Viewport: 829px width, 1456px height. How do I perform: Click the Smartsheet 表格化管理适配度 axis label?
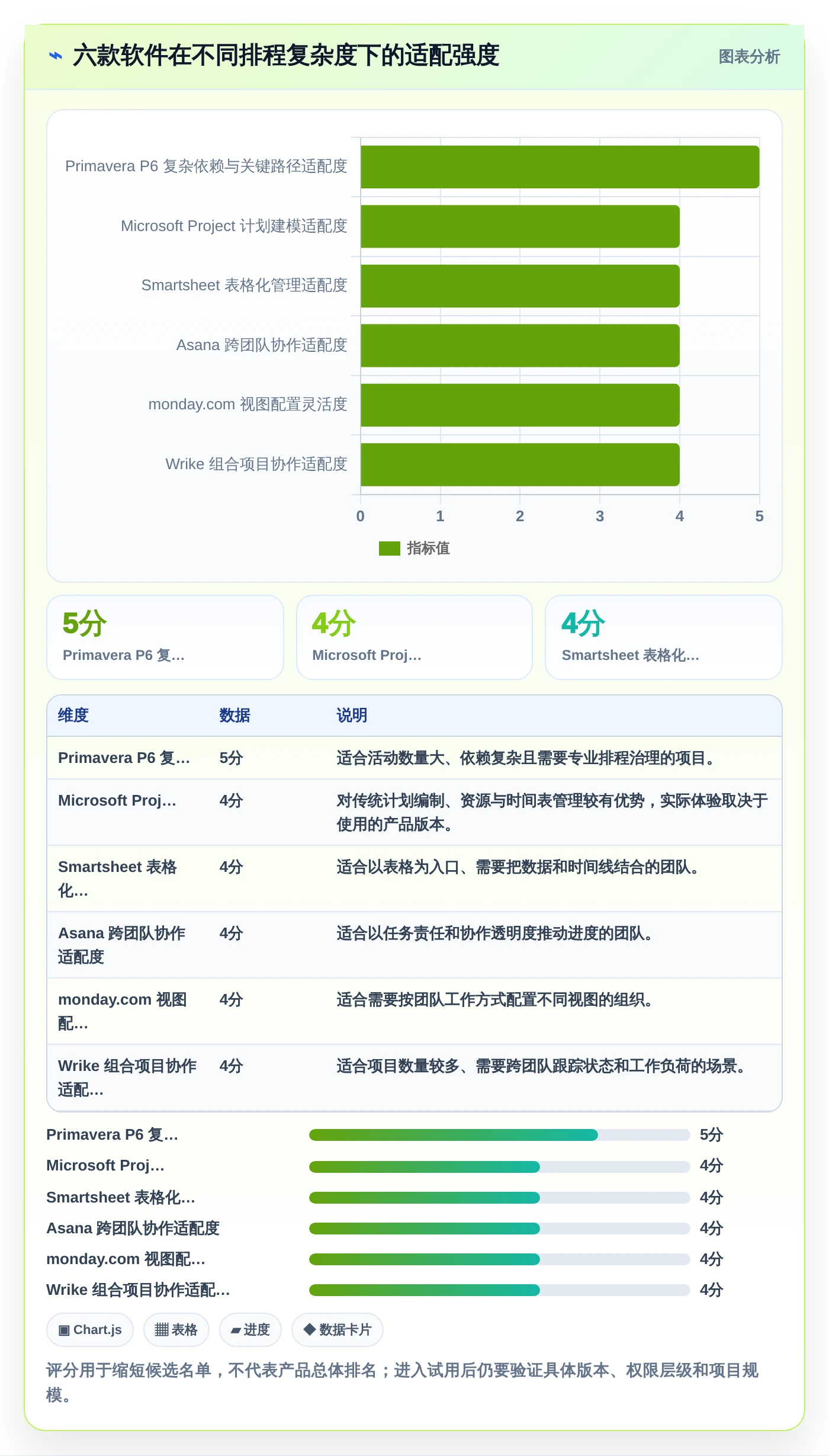pos(244,286)
